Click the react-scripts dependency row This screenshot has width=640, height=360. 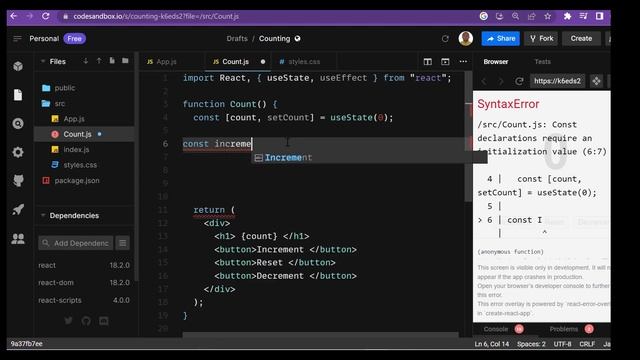point(84,300)
